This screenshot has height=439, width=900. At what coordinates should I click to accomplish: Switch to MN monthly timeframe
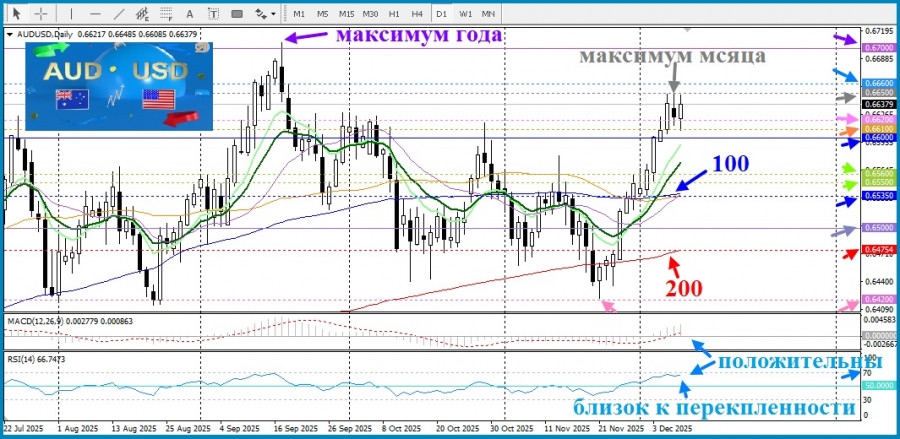pos(488,13)
